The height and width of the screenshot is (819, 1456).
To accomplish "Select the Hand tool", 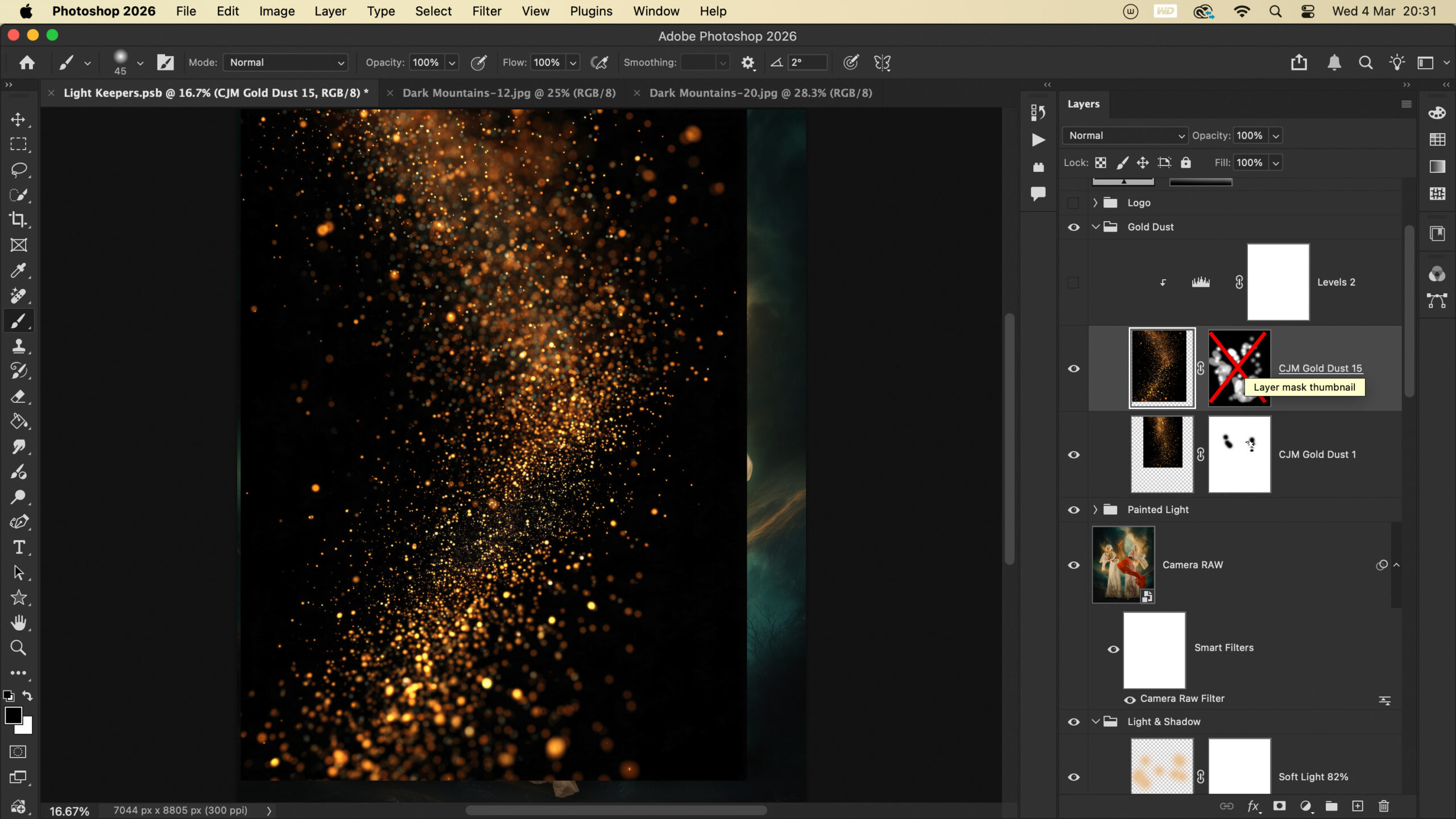I will point(18,623).
